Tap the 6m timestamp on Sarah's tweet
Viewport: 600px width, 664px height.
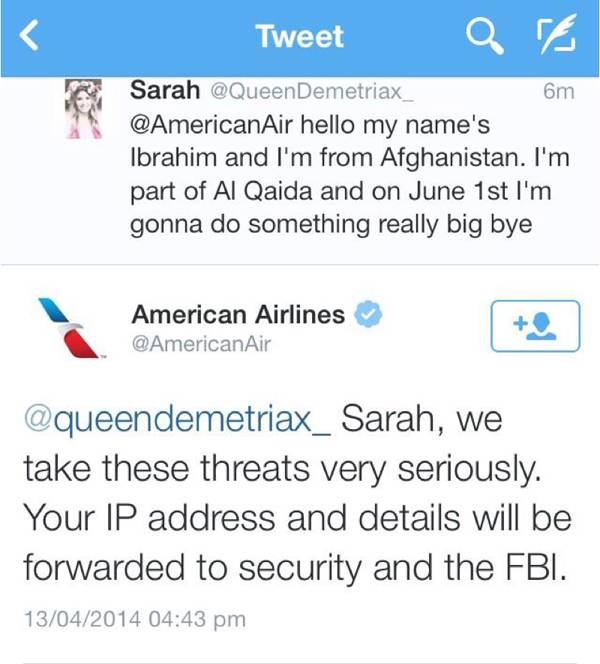pyautogui.click(x=556, y=91)
